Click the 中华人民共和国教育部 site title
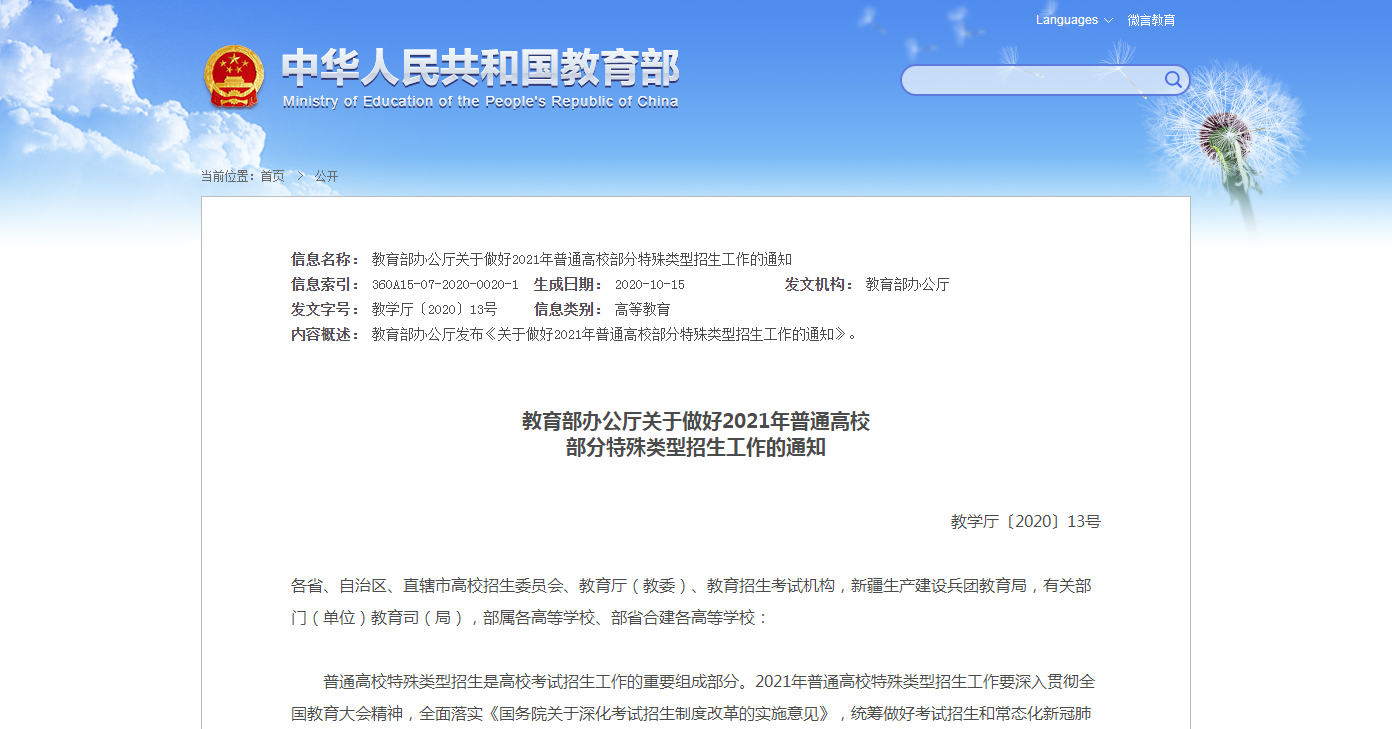The width and height of the screenshot is (1392, 729). (480, 68)
